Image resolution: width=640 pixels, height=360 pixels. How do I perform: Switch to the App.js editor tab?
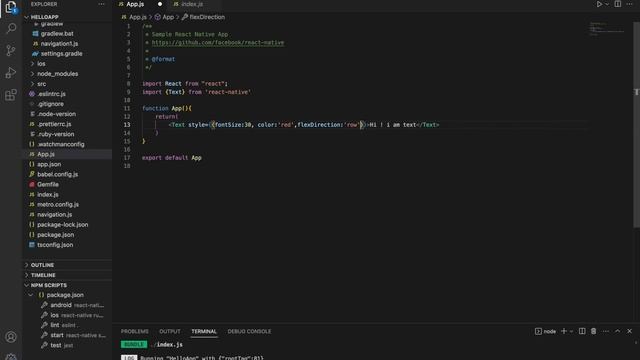[x=135, y=4]
